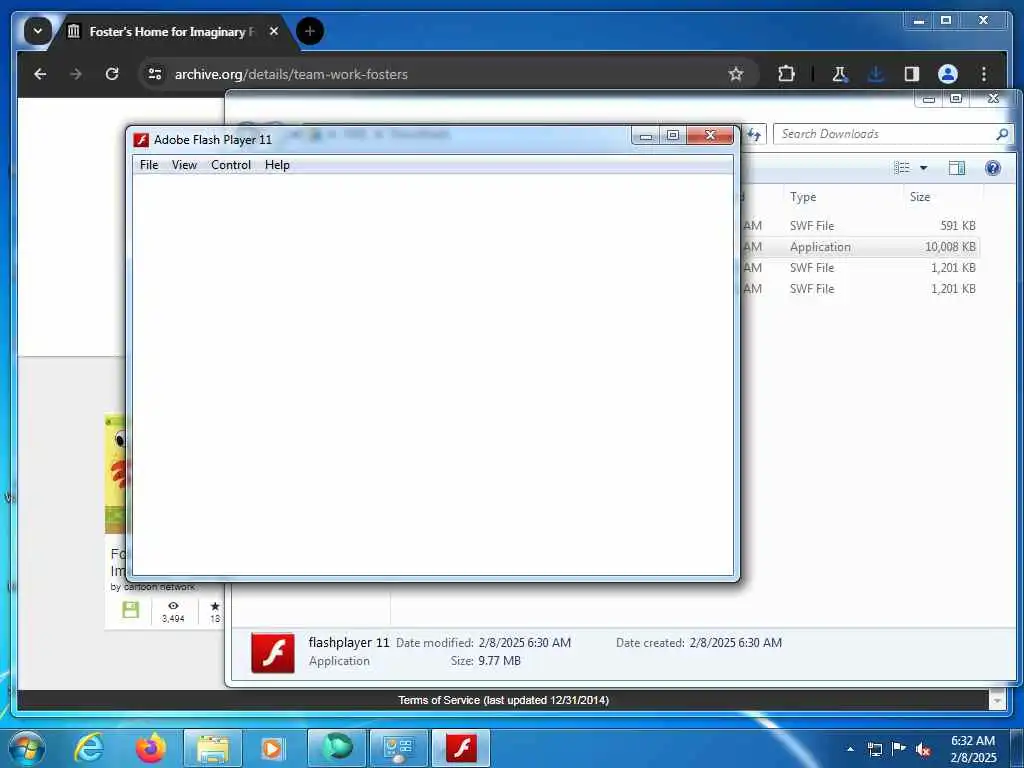Open the clock showing 6:32 AM
This screenshot has height=768, width=1024.
pyautogui.click(x=973, y=749)
